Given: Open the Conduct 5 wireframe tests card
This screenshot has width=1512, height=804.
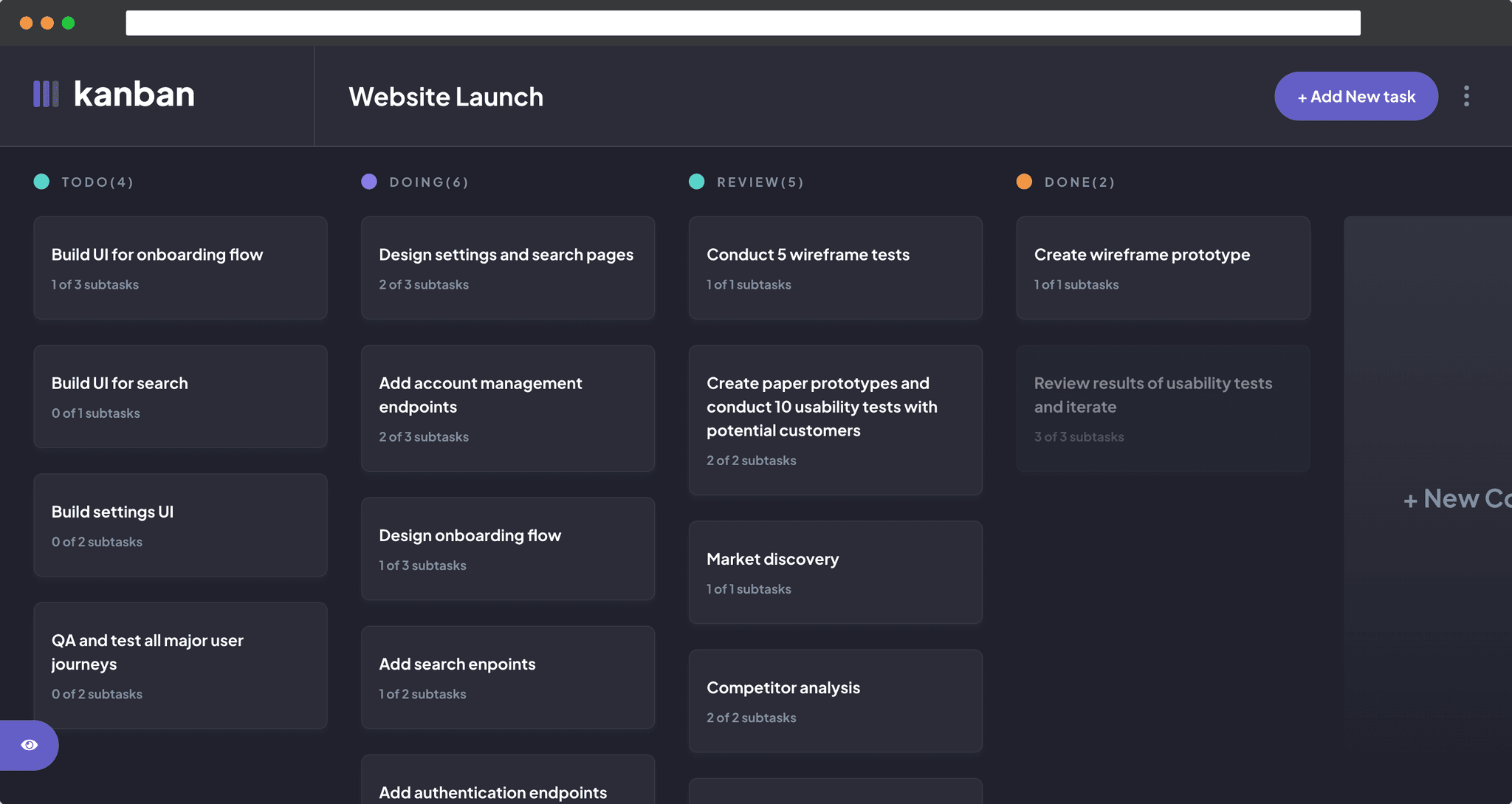Looking at the screenshot, I should coord(835,268).
